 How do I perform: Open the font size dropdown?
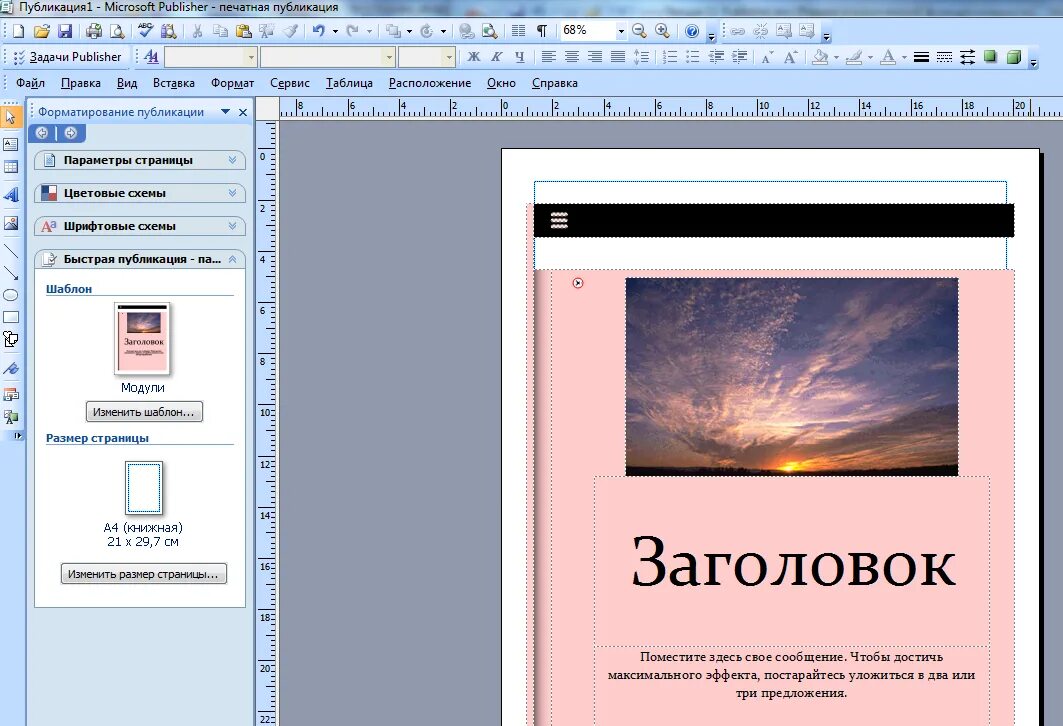tap(449, 58)
